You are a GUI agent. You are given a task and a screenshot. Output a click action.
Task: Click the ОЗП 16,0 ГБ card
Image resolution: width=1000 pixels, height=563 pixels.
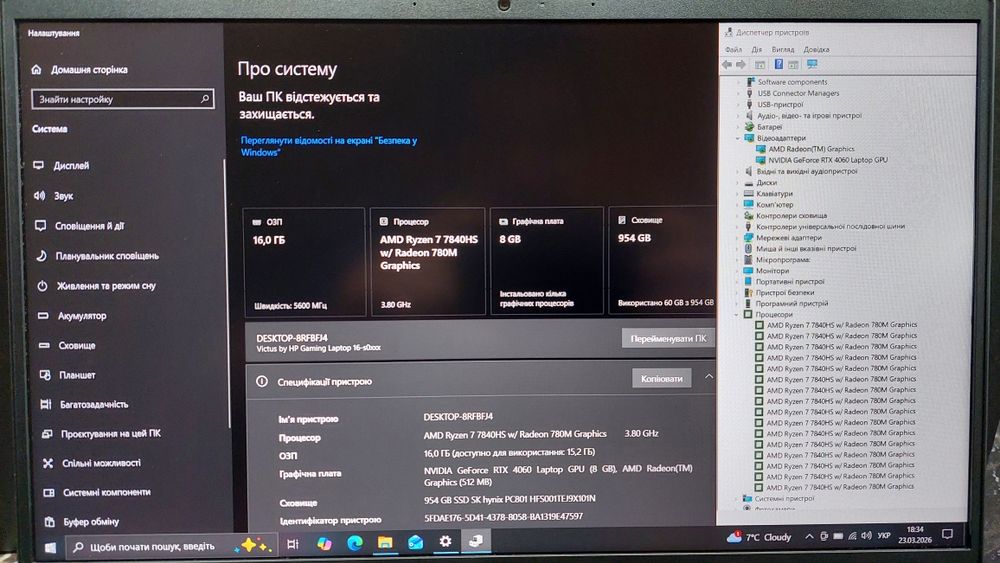tap(305, 261)
